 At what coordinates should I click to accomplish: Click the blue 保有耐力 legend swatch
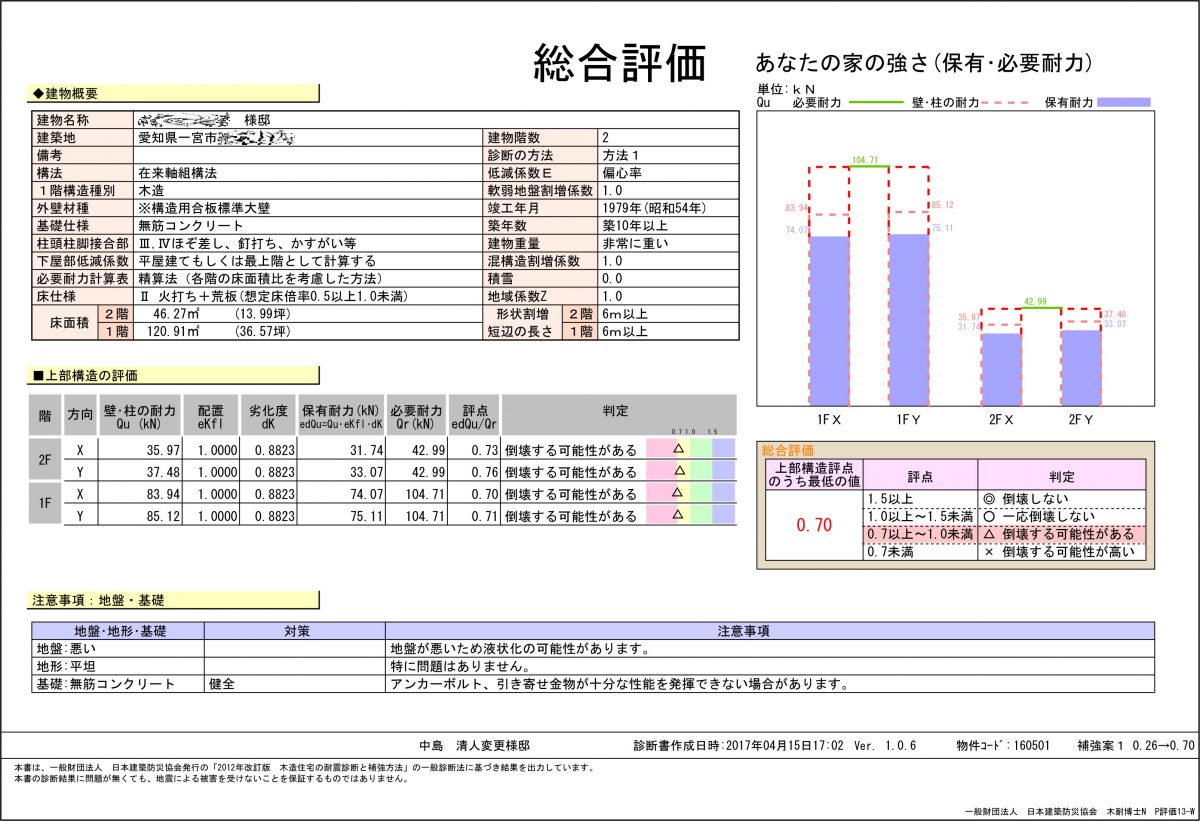pyautogui.click(x=1124, y=102)
